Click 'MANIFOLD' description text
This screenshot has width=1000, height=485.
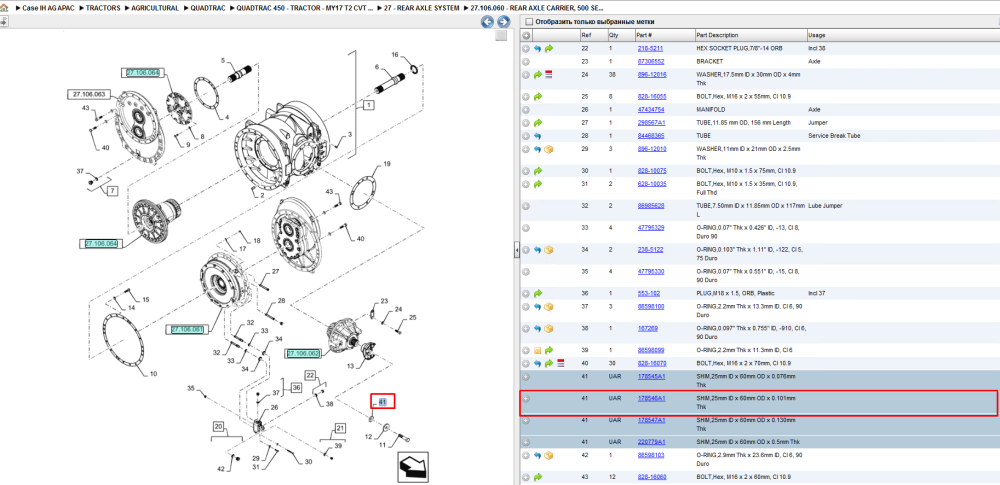pos(710,110)
